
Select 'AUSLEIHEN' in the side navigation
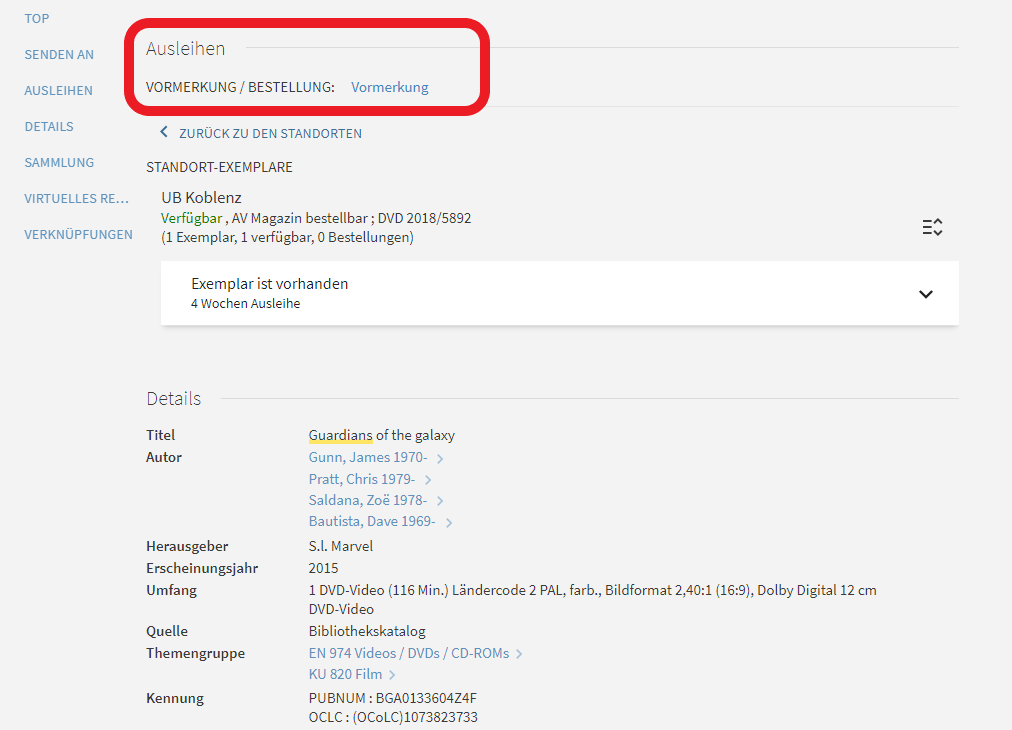coord(59,91)
